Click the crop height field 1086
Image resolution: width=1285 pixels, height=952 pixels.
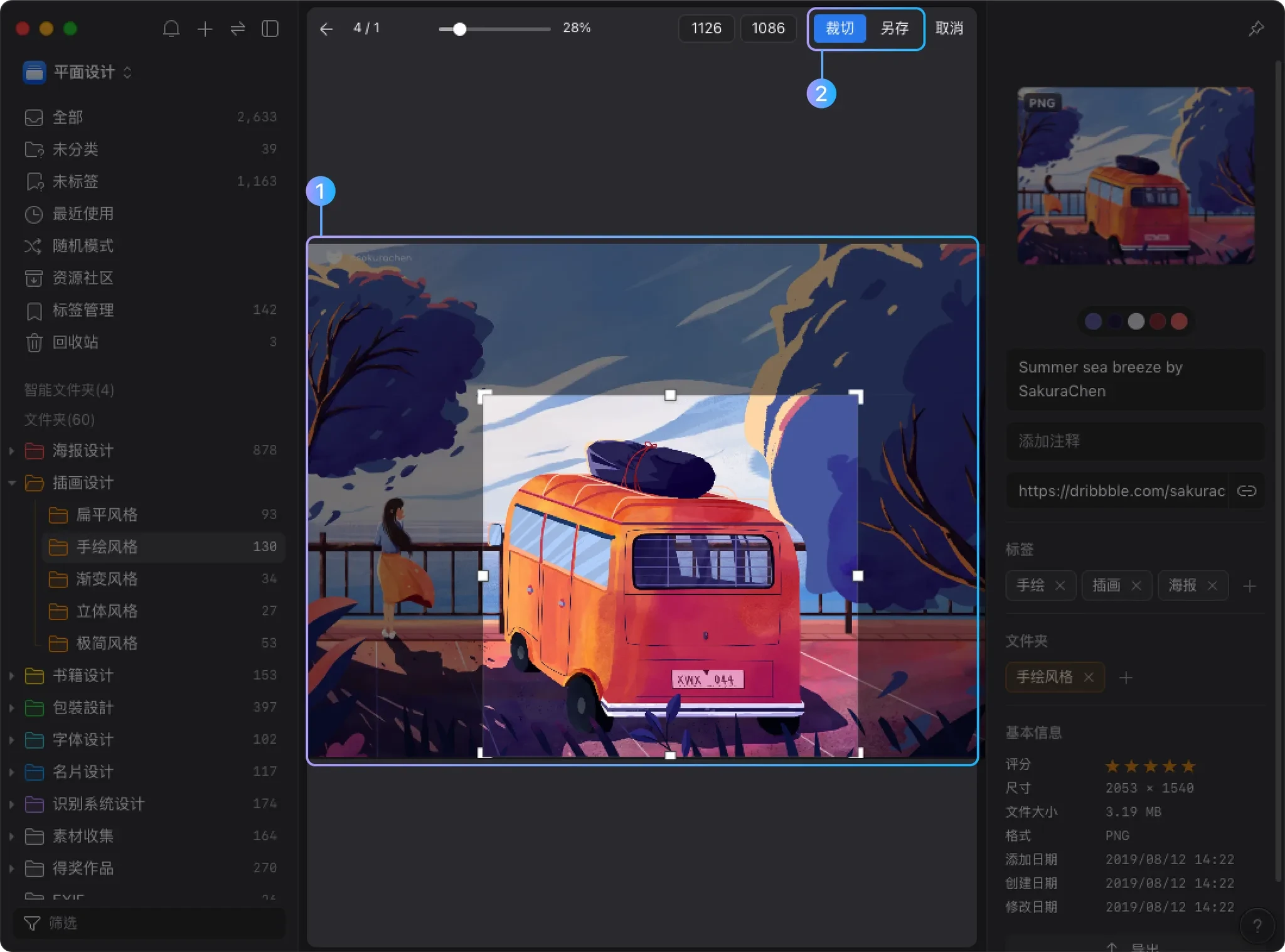point(768,28)
